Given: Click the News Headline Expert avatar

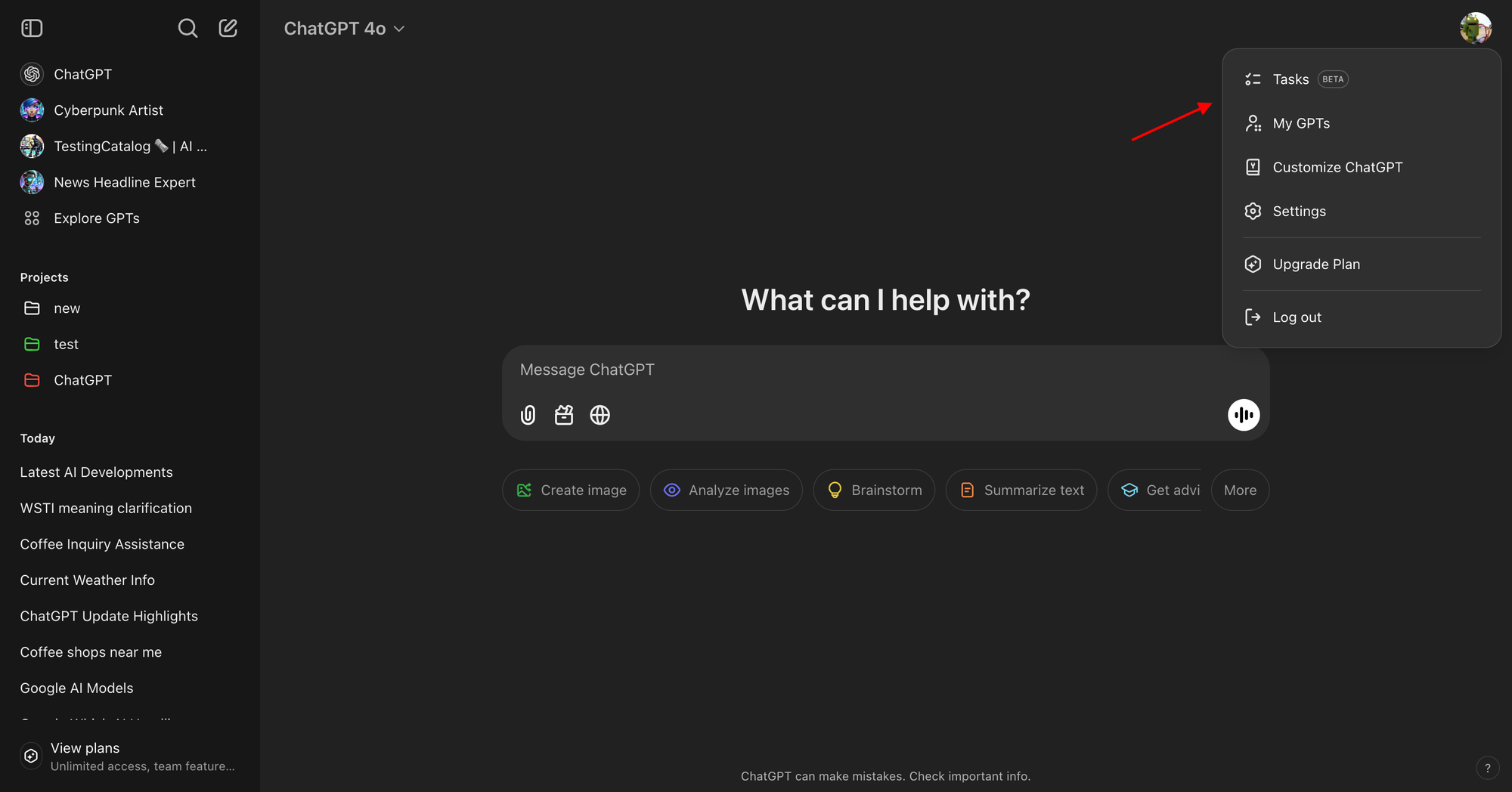Looking at the screenshot, I should pos(32,182).
